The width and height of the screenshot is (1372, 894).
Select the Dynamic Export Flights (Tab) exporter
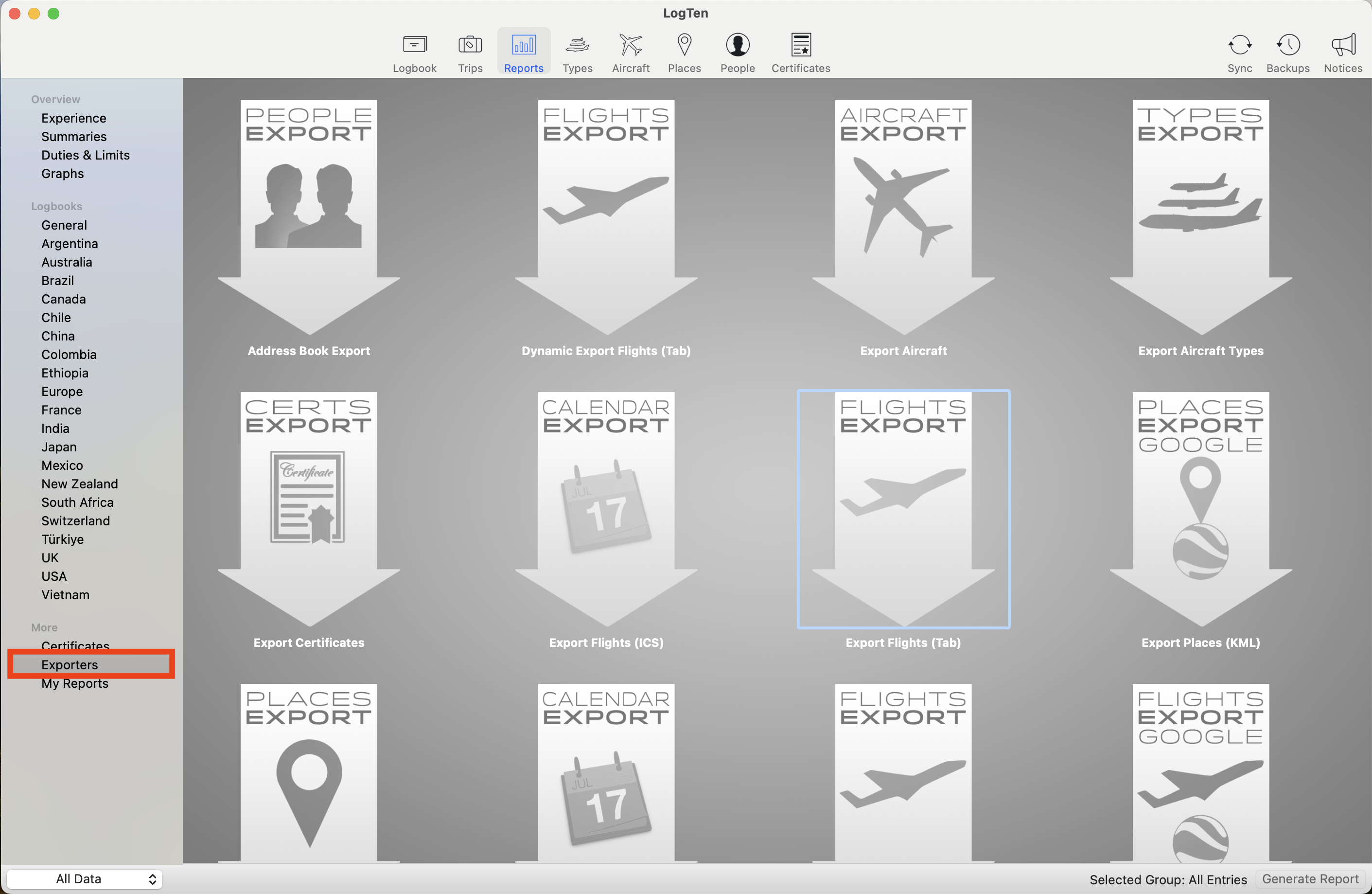[606, 229]
